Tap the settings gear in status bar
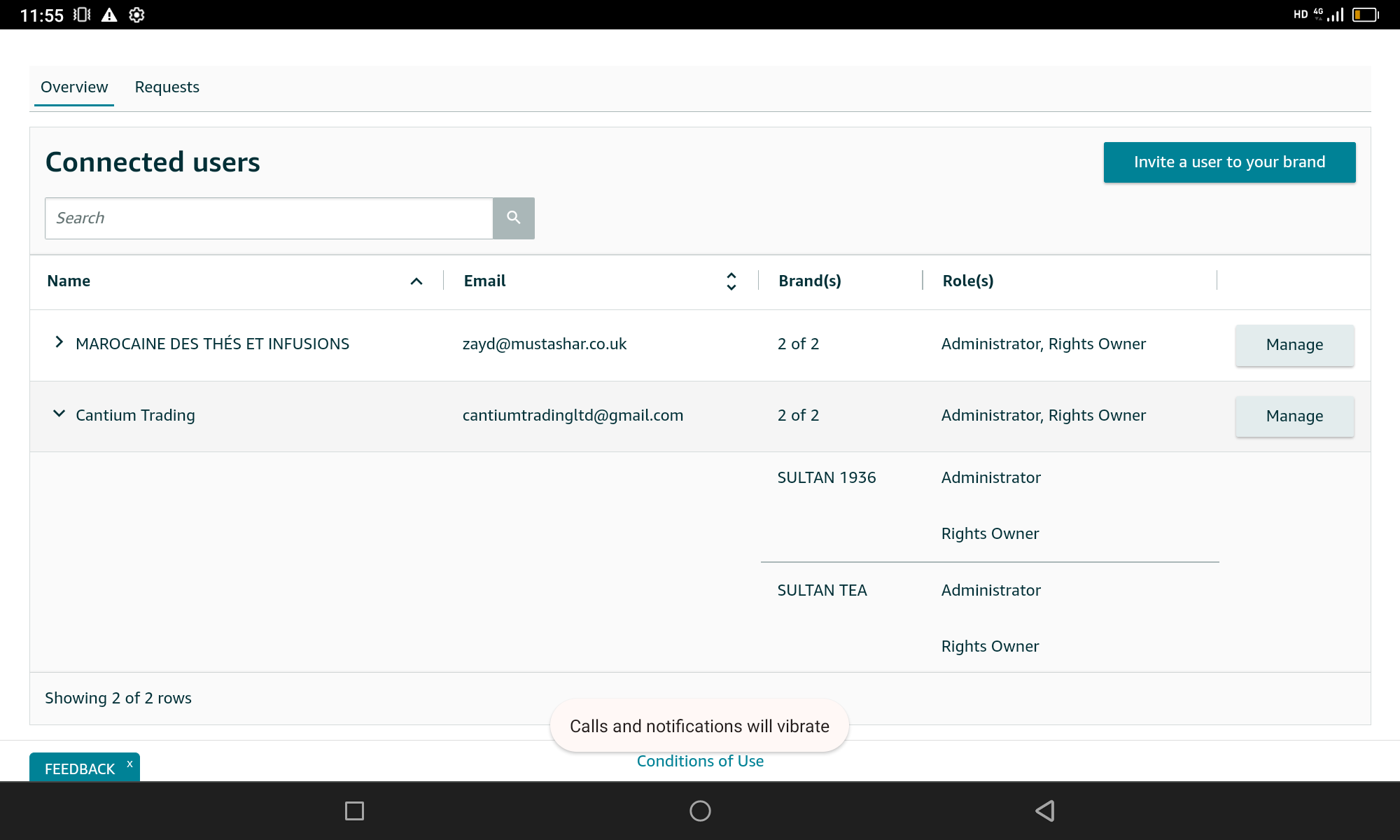The image size is (1400, 840). 136,15
